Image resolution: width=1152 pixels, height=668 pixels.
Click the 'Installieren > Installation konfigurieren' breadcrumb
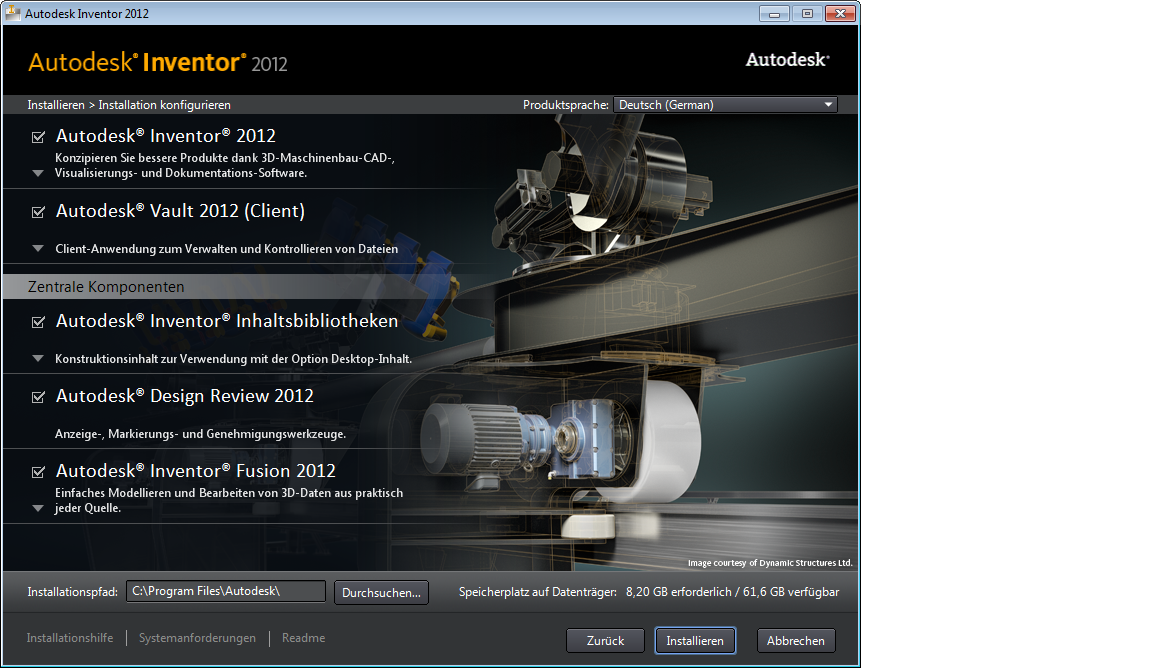129,105
